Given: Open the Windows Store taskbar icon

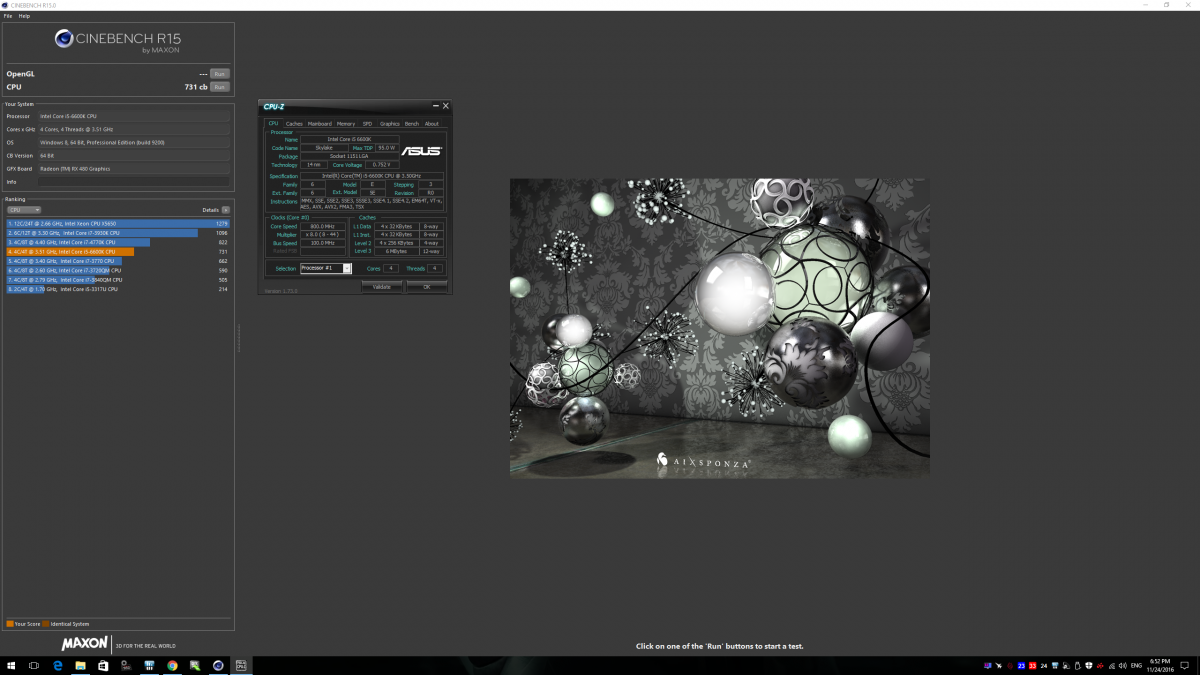Looking at the screenshot, I should 103,665.
